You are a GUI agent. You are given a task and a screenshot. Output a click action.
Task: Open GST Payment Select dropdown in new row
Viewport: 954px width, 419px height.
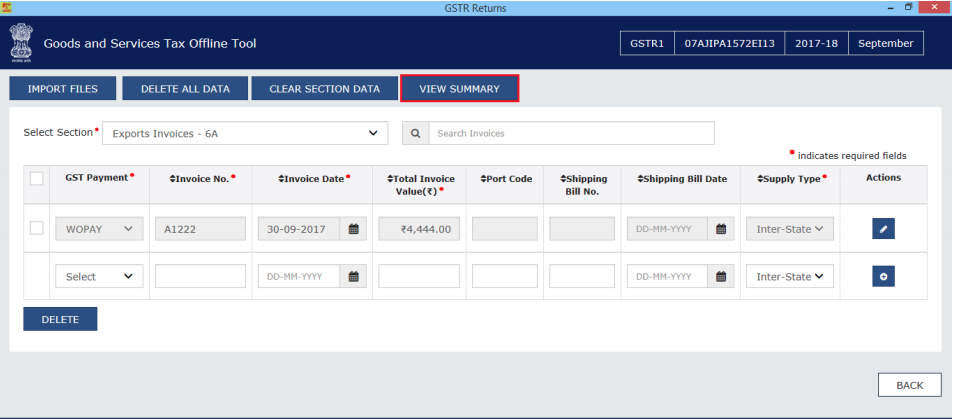[99, 276]
